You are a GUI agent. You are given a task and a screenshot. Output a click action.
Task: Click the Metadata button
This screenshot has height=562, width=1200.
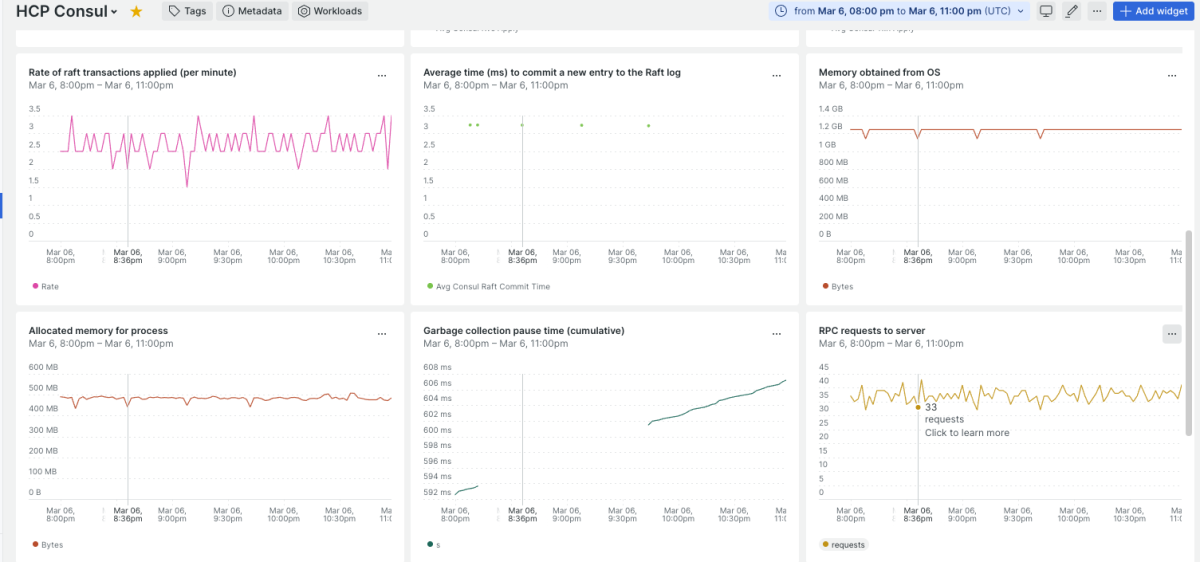[252, 11]
